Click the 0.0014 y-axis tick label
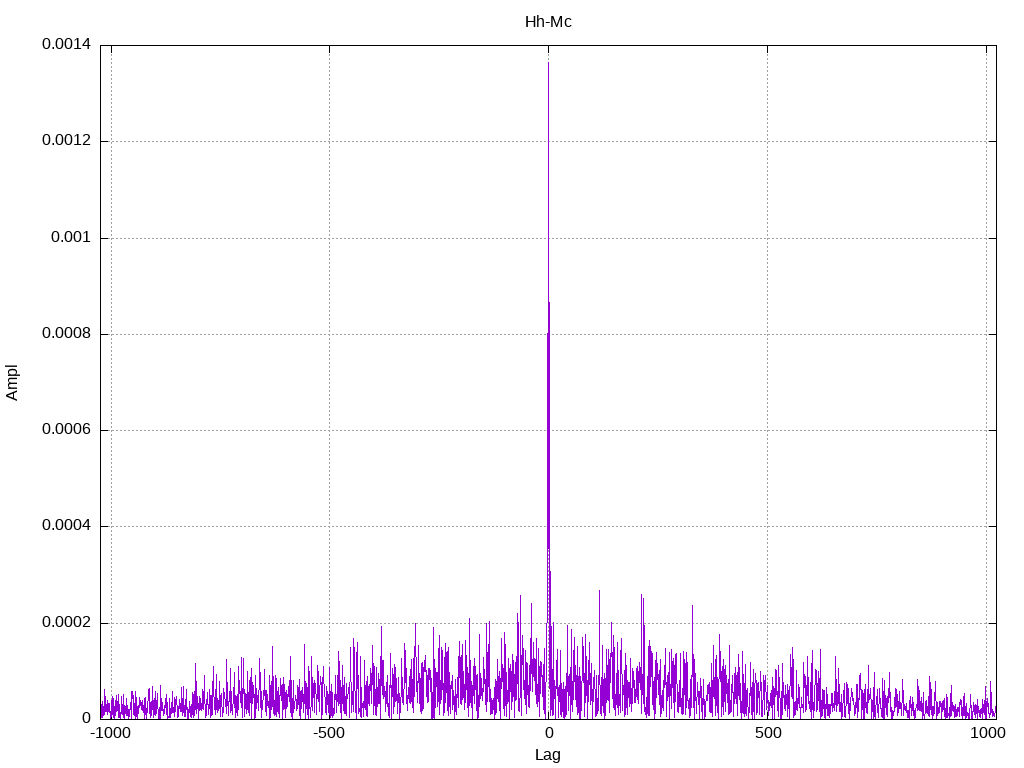 [x=65, y=45]
